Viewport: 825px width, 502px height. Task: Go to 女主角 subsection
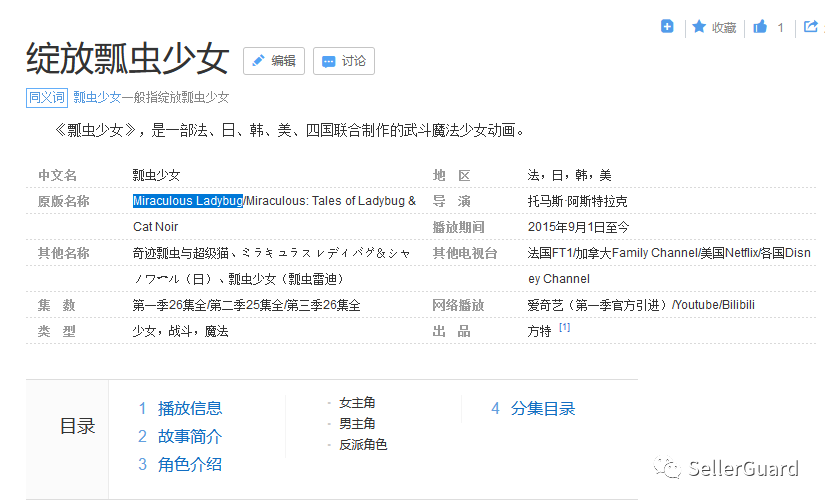[x=357, y=403]
